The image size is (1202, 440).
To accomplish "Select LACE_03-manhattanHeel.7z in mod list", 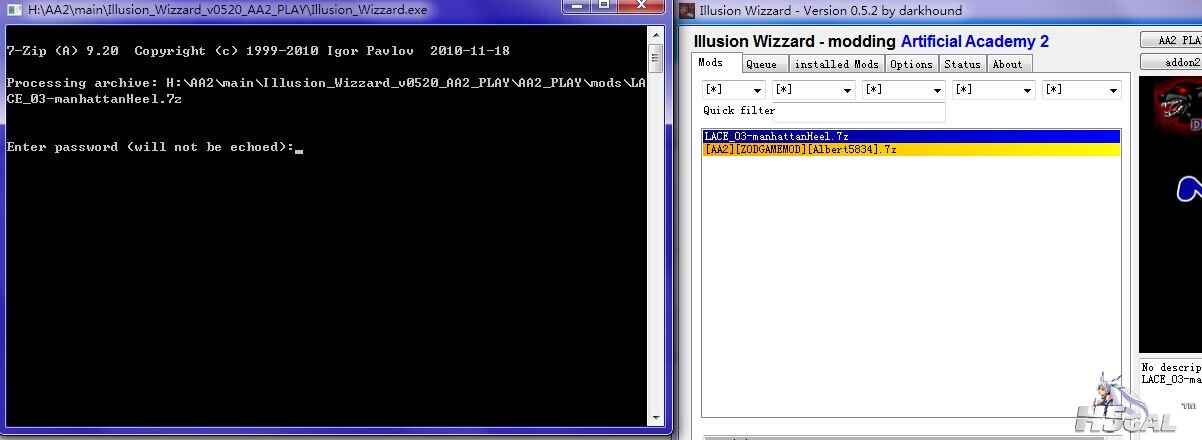I will click(910, 136).
